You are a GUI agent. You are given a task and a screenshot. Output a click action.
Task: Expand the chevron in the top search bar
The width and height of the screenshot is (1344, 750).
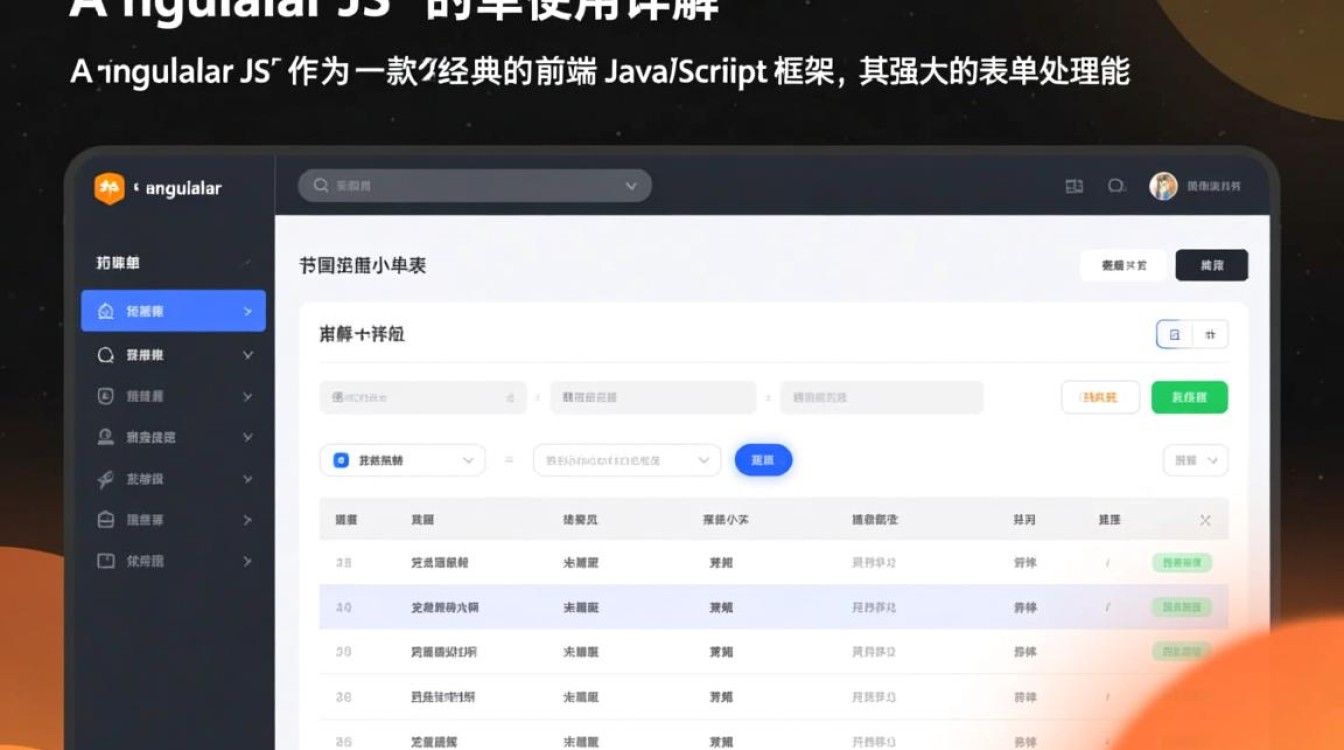click(631, 186)
